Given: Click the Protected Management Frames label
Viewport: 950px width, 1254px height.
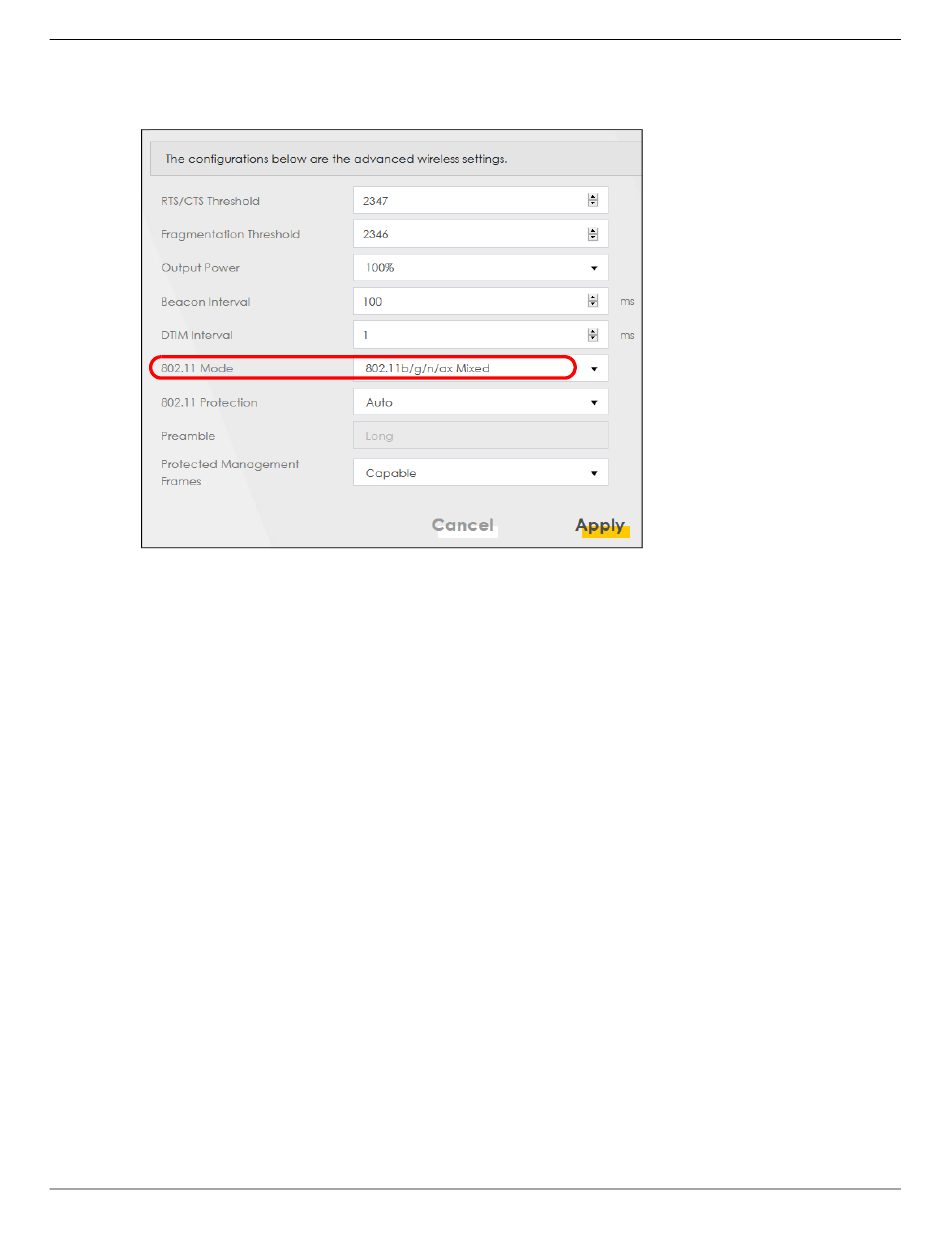Looking at the screenshot, I should click(230, 472).
